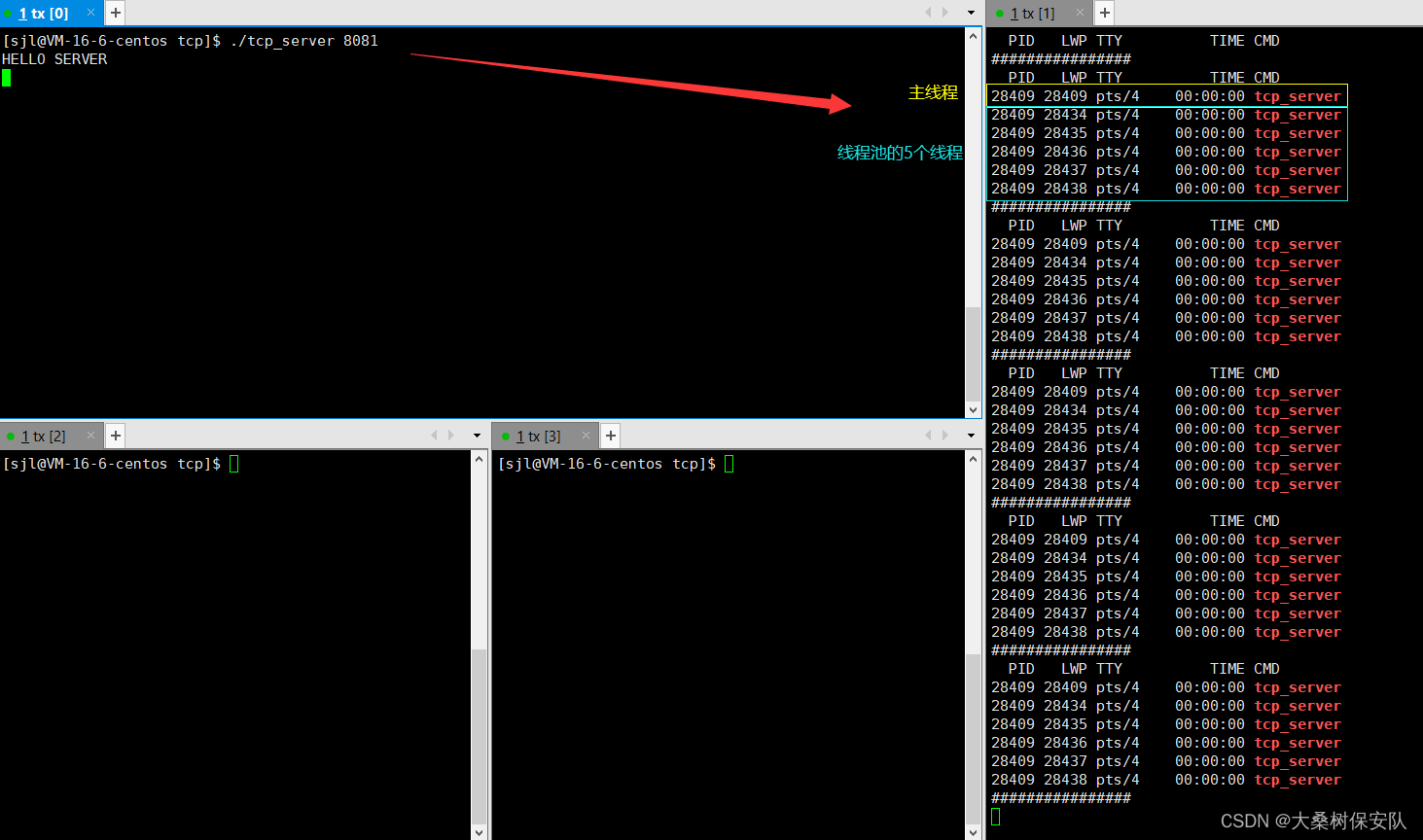This screenshot has width=1423, height=840.
Task: Add a new tab next to tx [1]
Action: pyautogui.click(x=1105, y=13)
